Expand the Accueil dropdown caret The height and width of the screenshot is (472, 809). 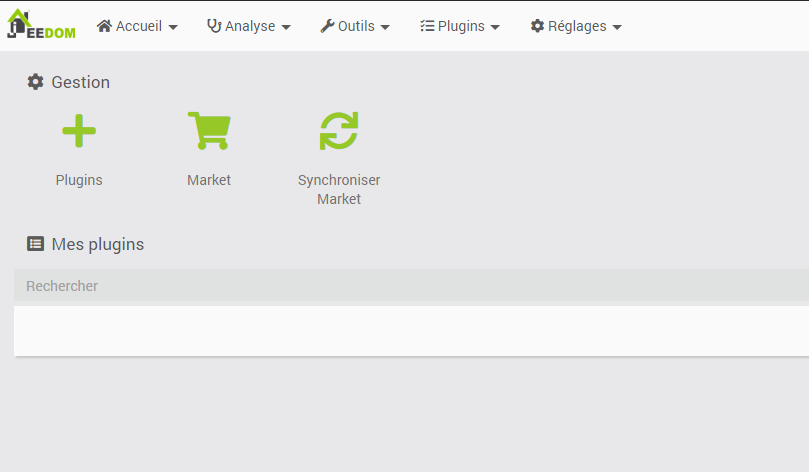[173, 27]
